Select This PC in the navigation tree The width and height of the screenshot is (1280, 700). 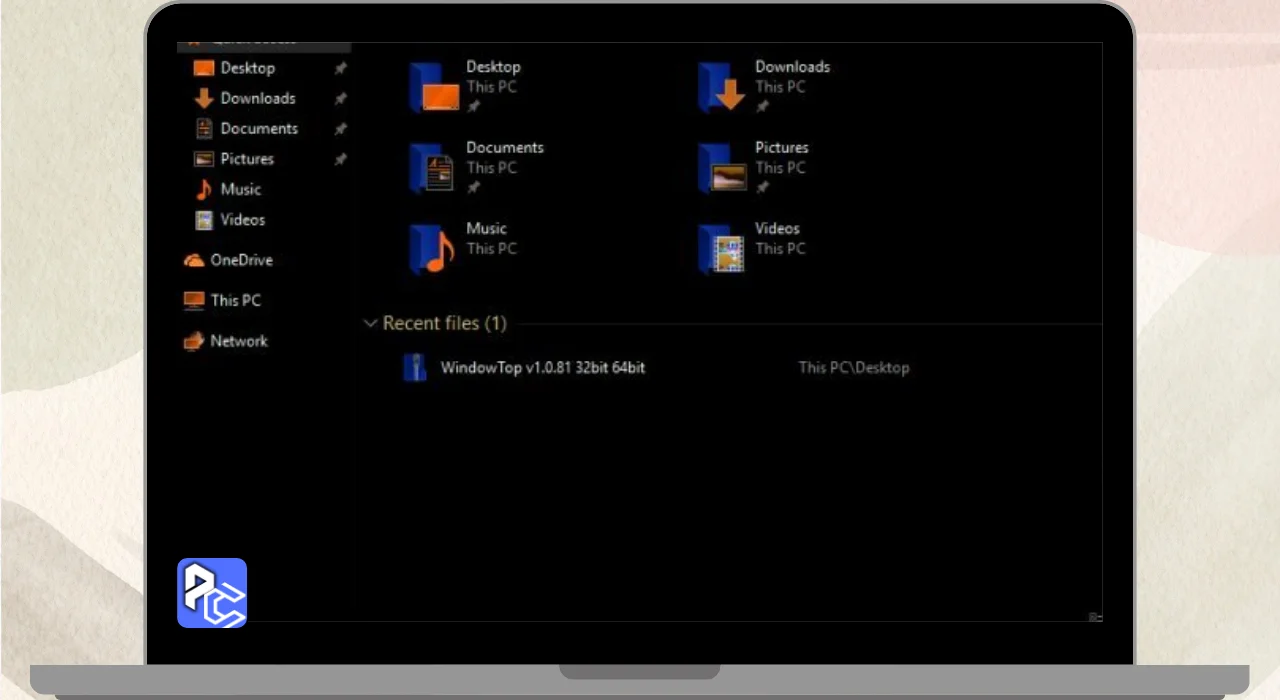(x=235, y=300)
